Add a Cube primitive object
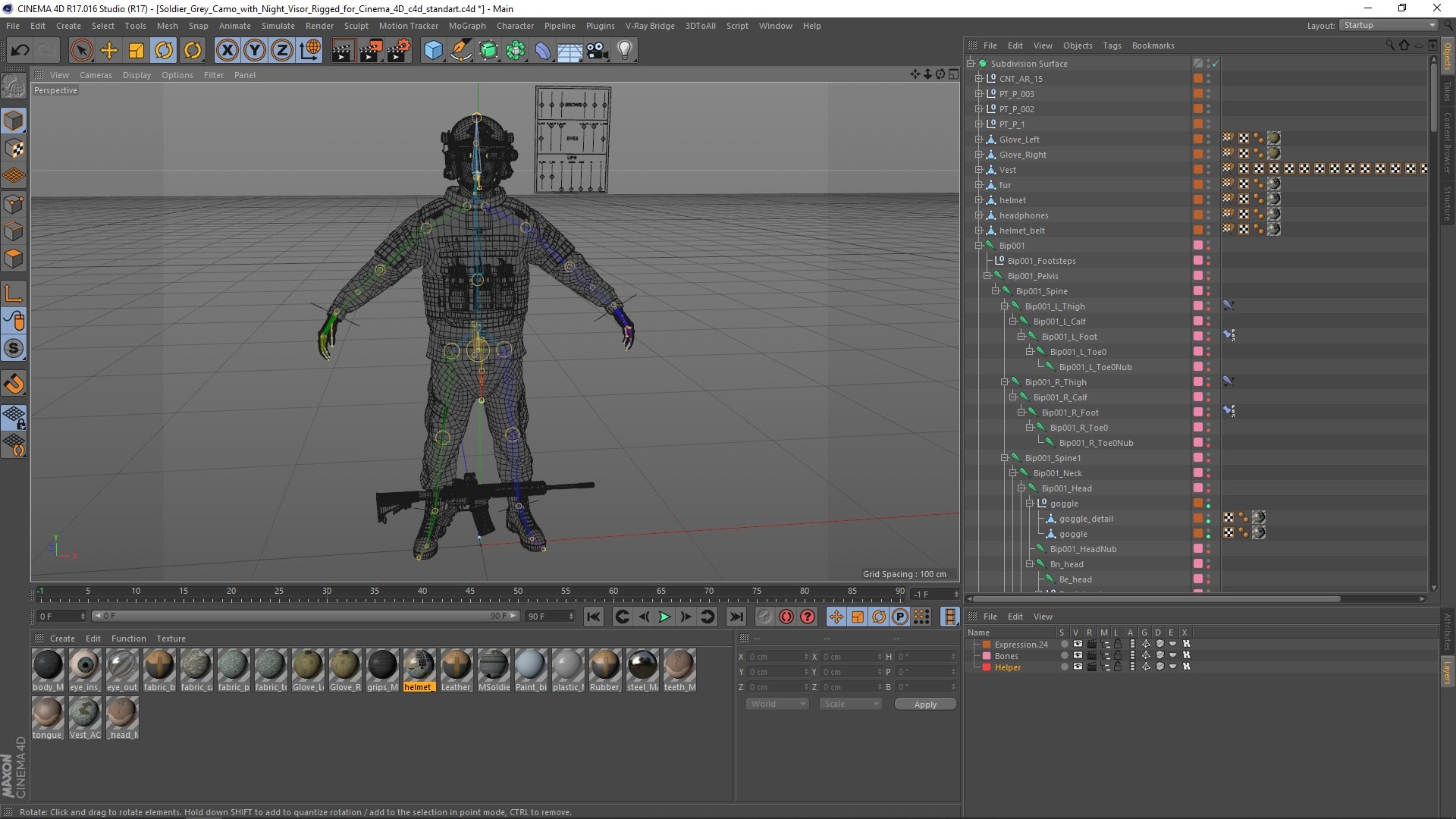Screen dimensions: 1456x819 pos(433,51)
